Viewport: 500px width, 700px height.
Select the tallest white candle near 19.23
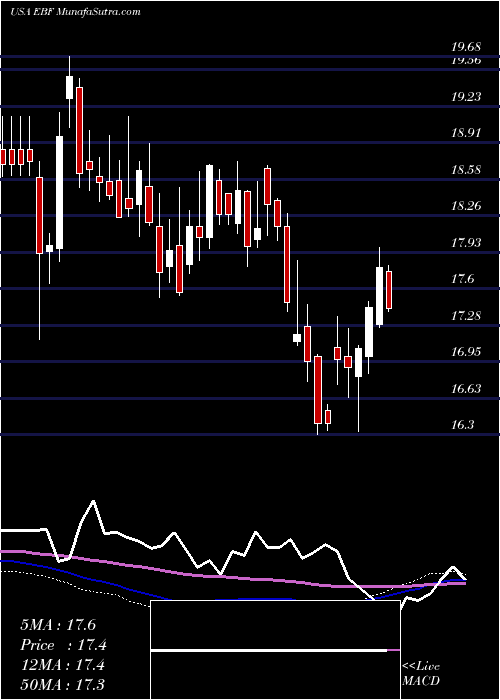coord(59,192)
